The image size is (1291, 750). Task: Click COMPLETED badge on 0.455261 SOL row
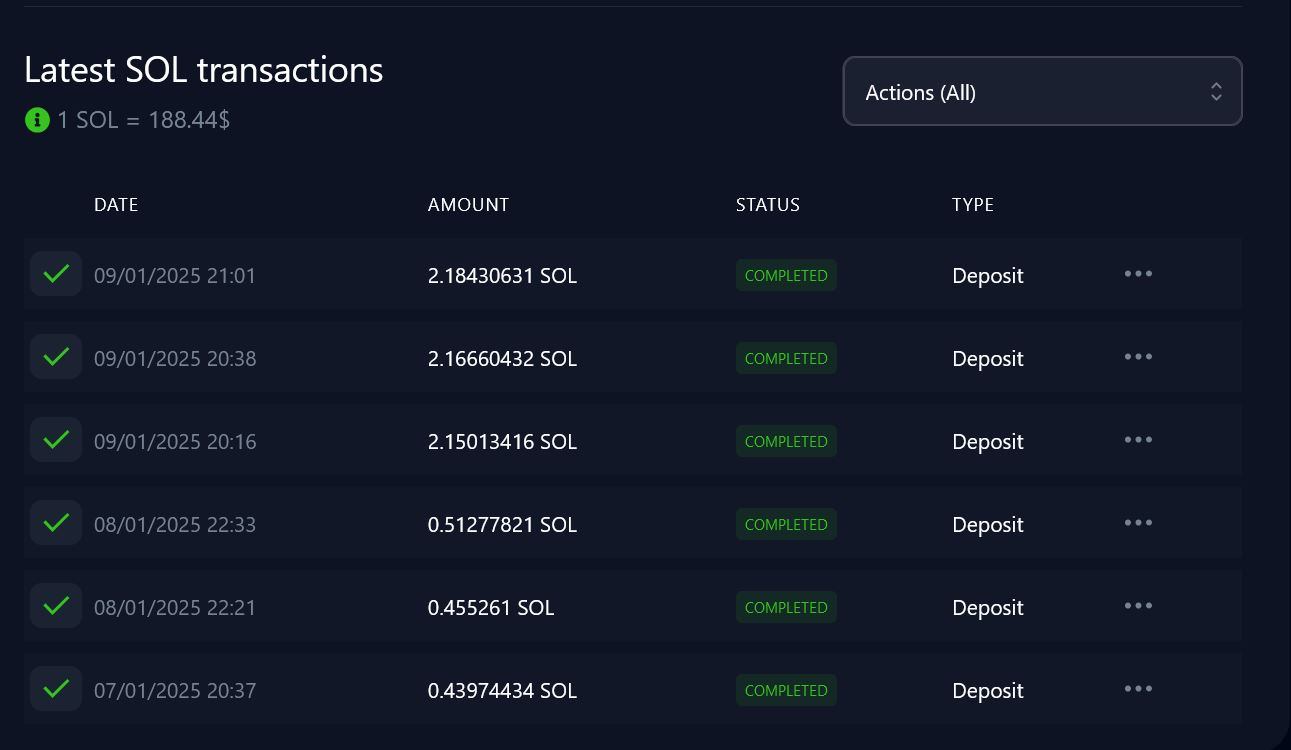click(786, 608)
